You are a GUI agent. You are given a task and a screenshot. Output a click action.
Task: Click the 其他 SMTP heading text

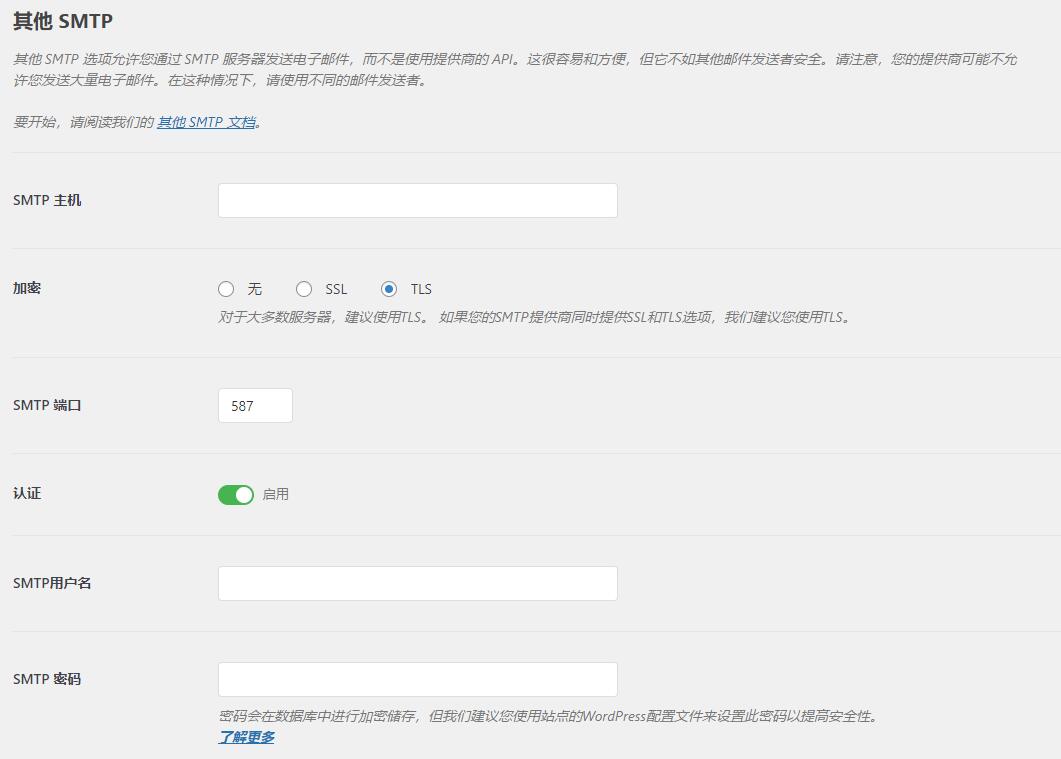tap(63, 21)
